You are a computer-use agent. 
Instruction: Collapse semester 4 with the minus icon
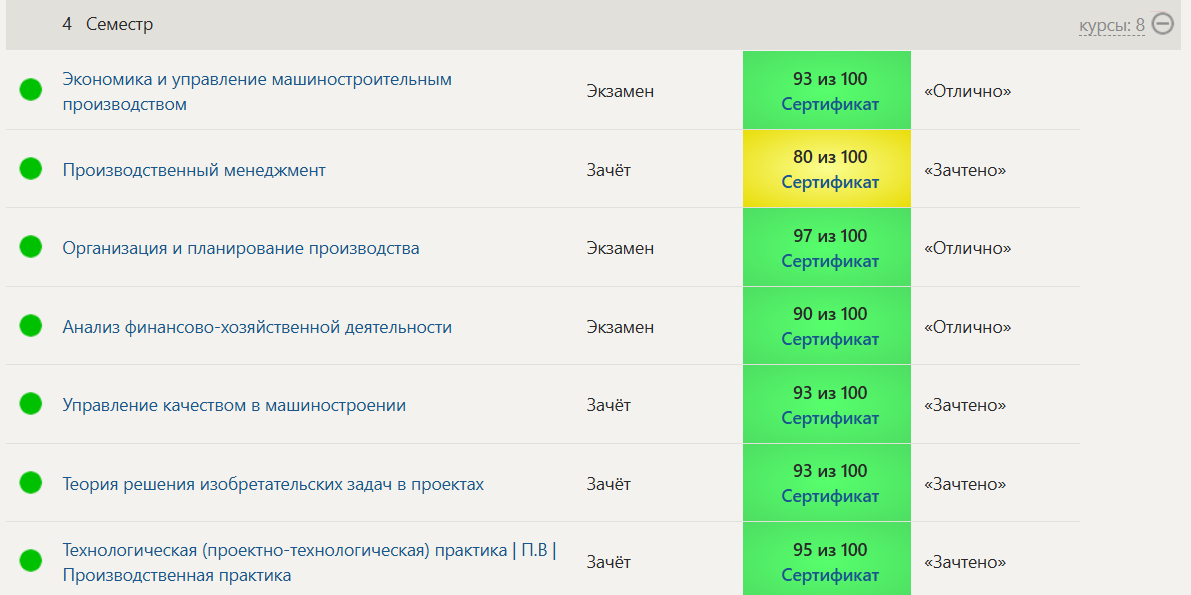[x=1162, y=24]
